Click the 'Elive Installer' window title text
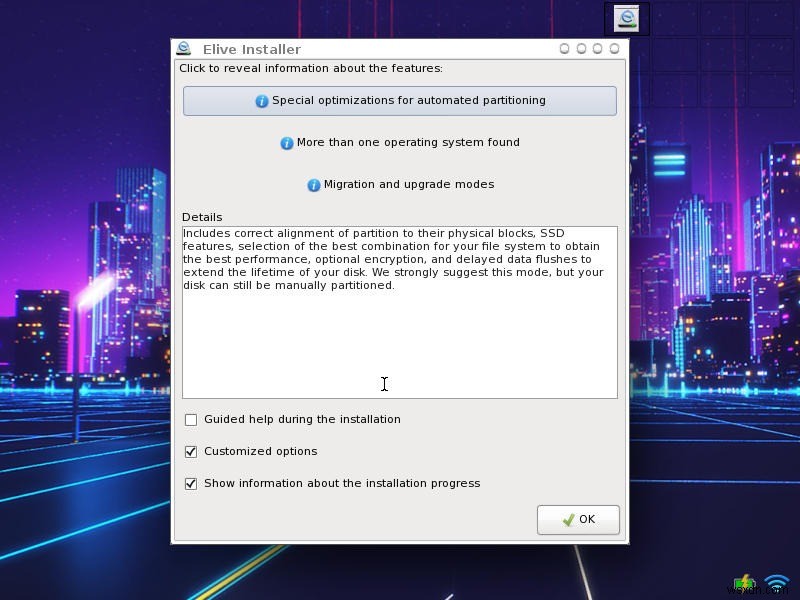The width and height of the screenshot is (800, 600). (251, 48)
